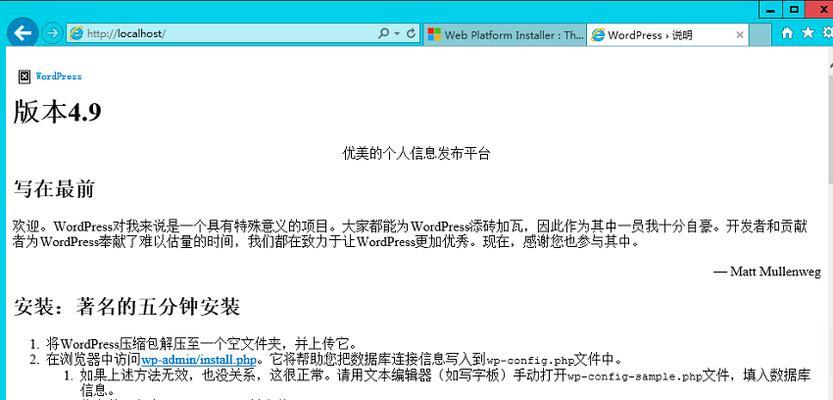Click the 写在最前 heading

54,189
